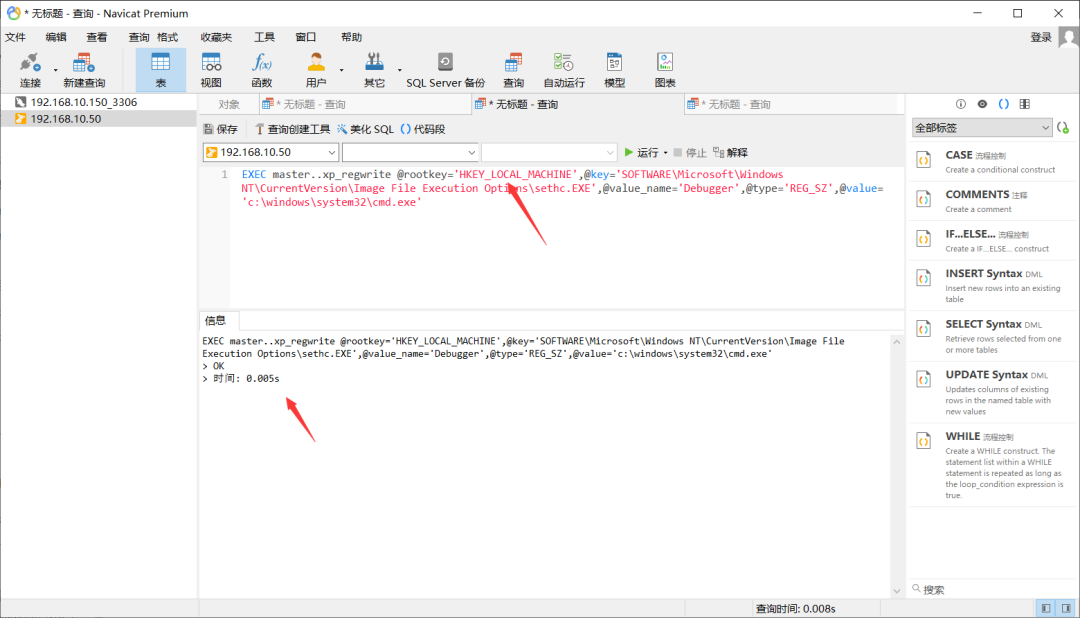The width and height of the screenshot is (1080, 618).
Task: Open the View (查看) menu
Action: click(x=96, y=37)
